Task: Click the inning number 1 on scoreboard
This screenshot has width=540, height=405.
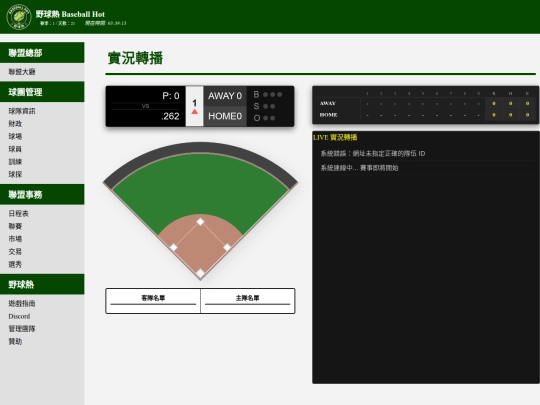Action: (x=195, y=103)
